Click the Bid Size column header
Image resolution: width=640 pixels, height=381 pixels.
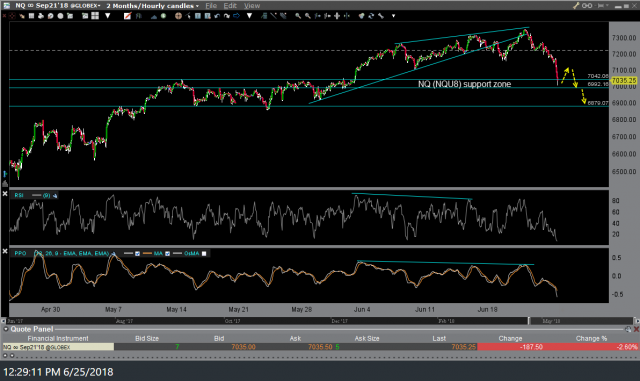(147, 339)
